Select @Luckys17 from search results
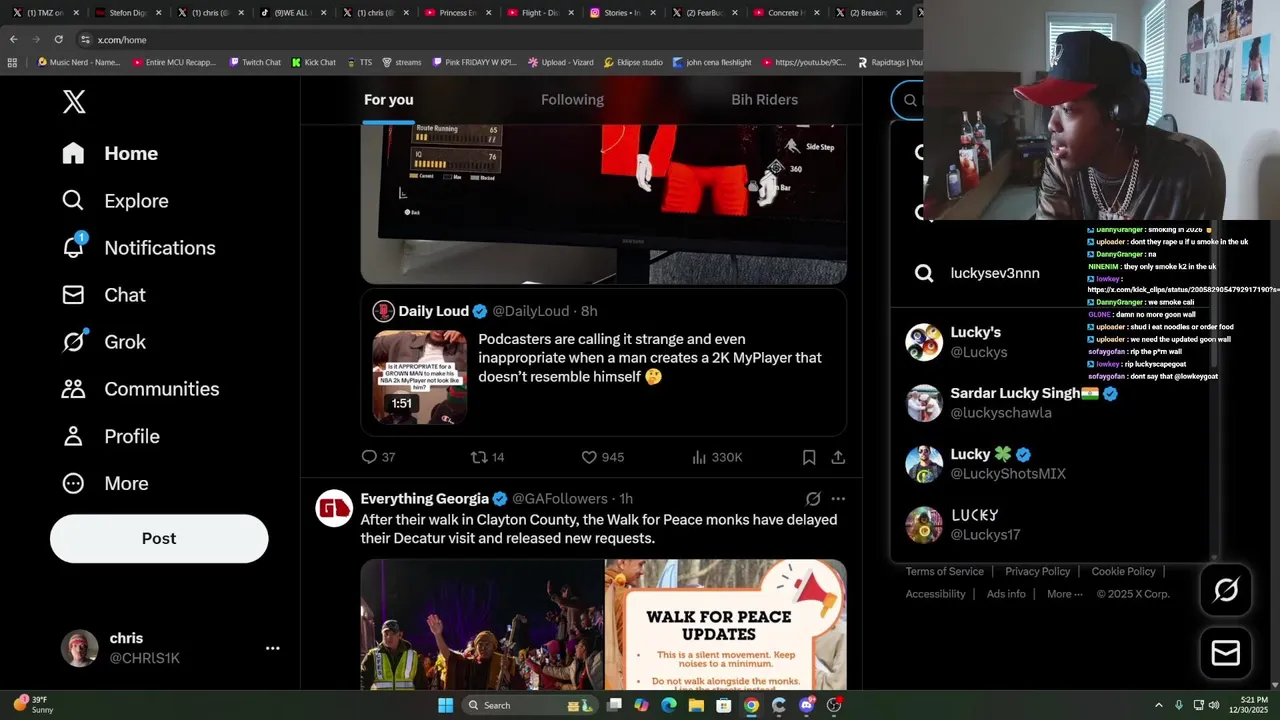This screenshot has width=1280, height=720. [1050, 524]
